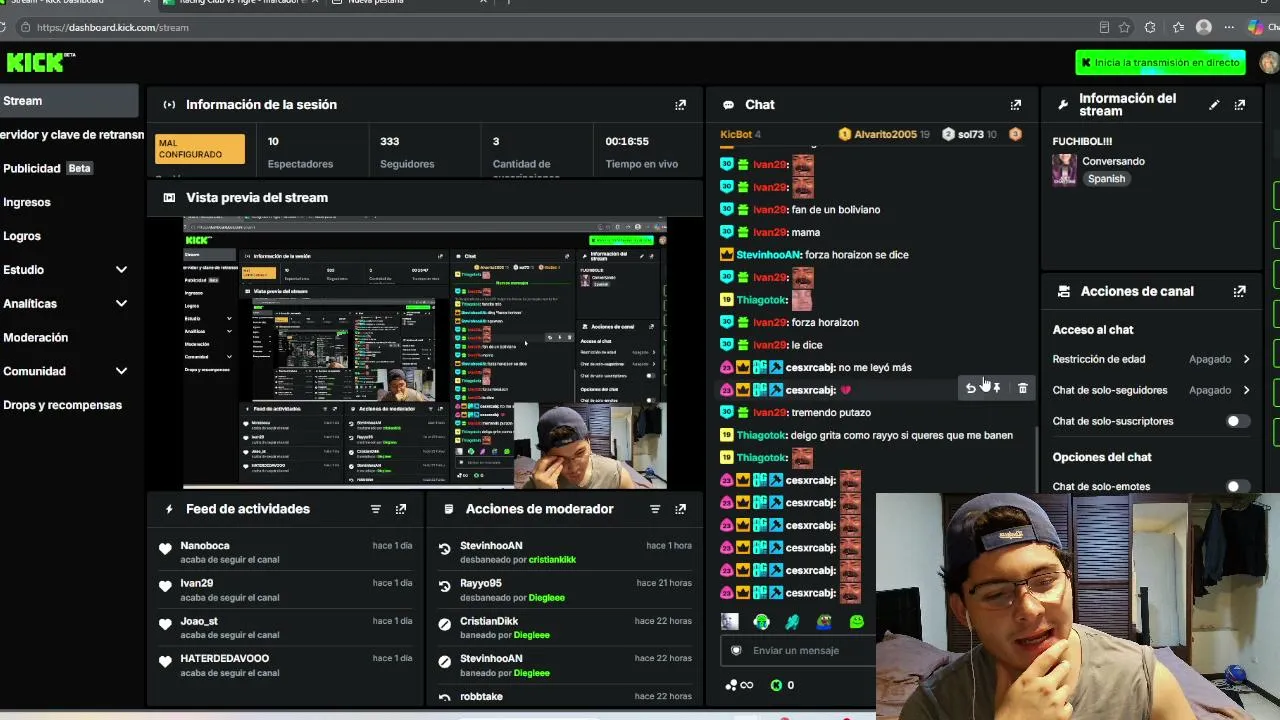
Task: Pop out the Feed de actividades panel
Action: [401, 509]
